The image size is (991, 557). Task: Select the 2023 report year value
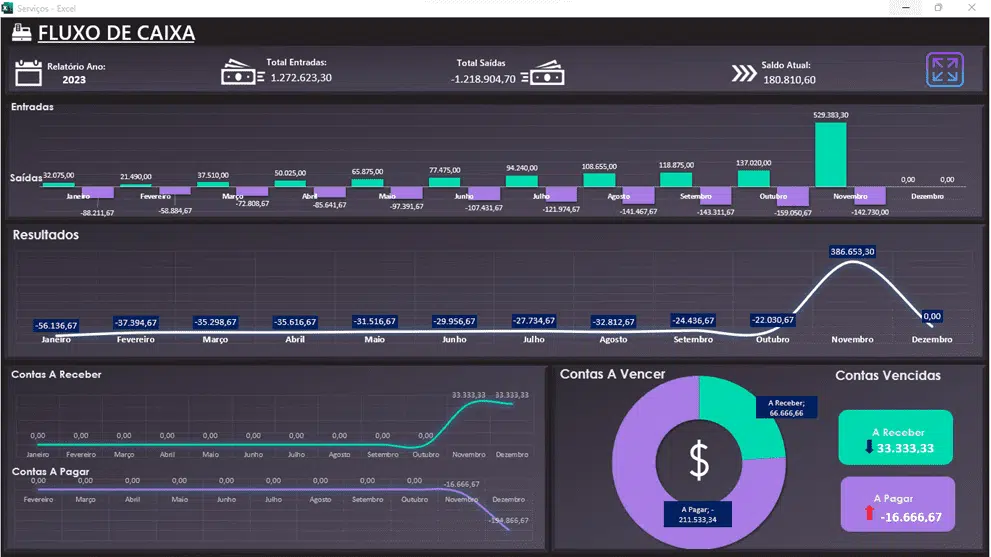coord(74,80)
